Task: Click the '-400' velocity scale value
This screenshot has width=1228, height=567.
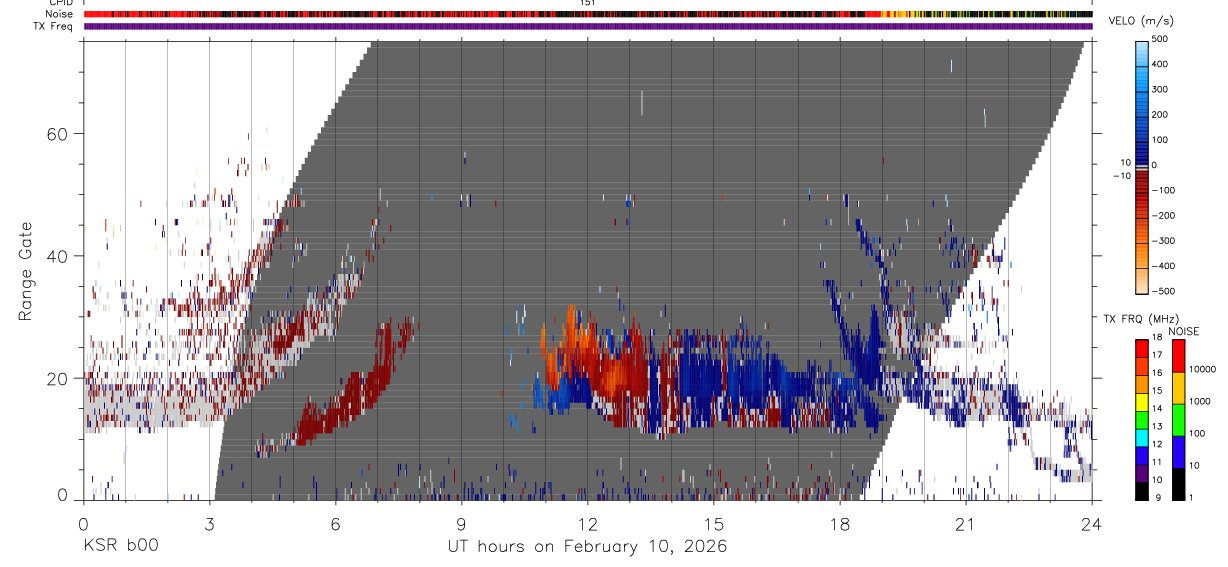Action: click(1165, 266)
